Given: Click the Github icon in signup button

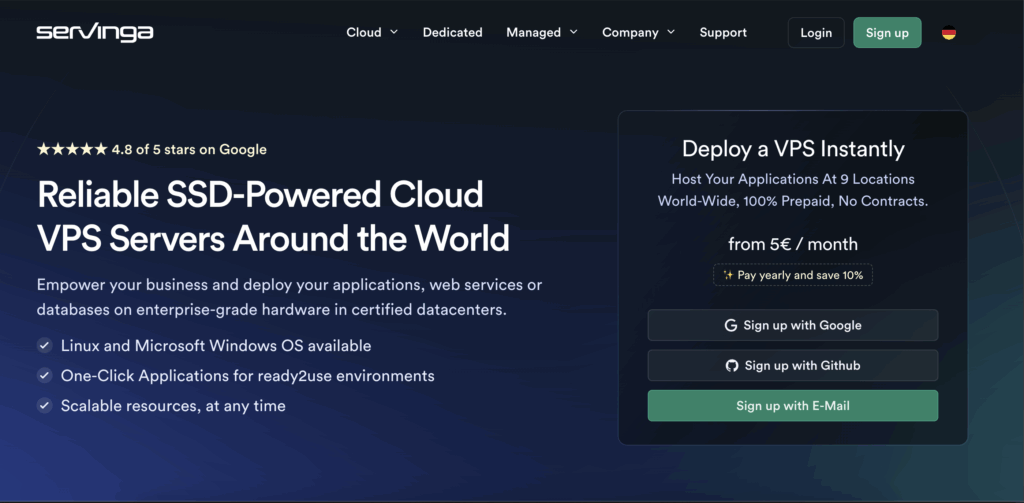Looking at the screenshot, I should coord(732,366).
